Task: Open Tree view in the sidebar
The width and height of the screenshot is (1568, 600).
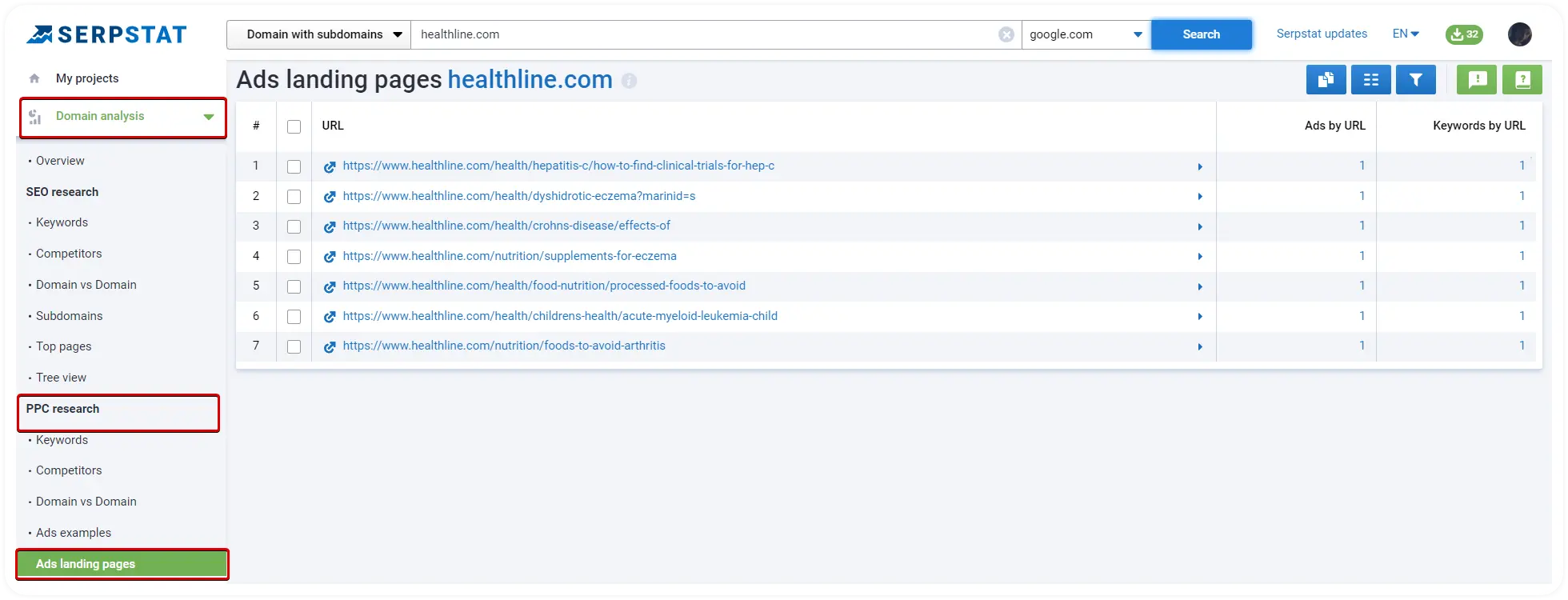Action: pyautogui.click(x=61, y=378)
